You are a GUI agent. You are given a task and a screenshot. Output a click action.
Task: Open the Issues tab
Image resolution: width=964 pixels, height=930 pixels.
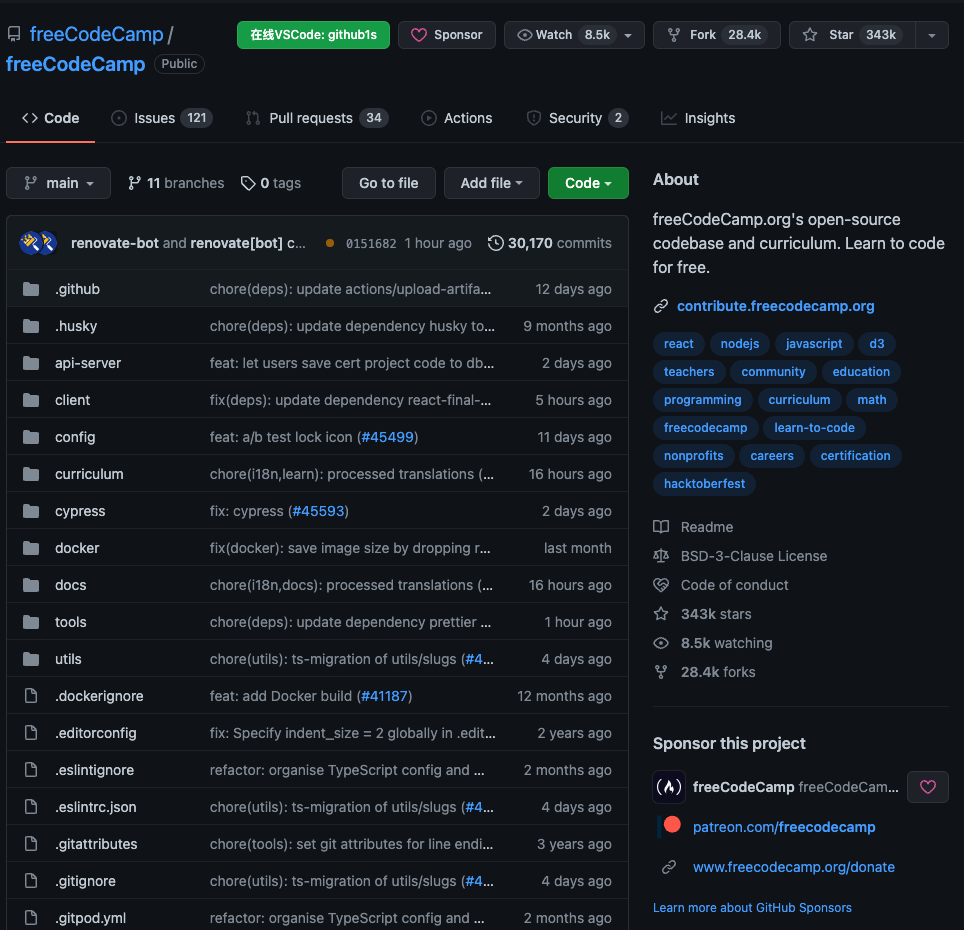(162, 118)
